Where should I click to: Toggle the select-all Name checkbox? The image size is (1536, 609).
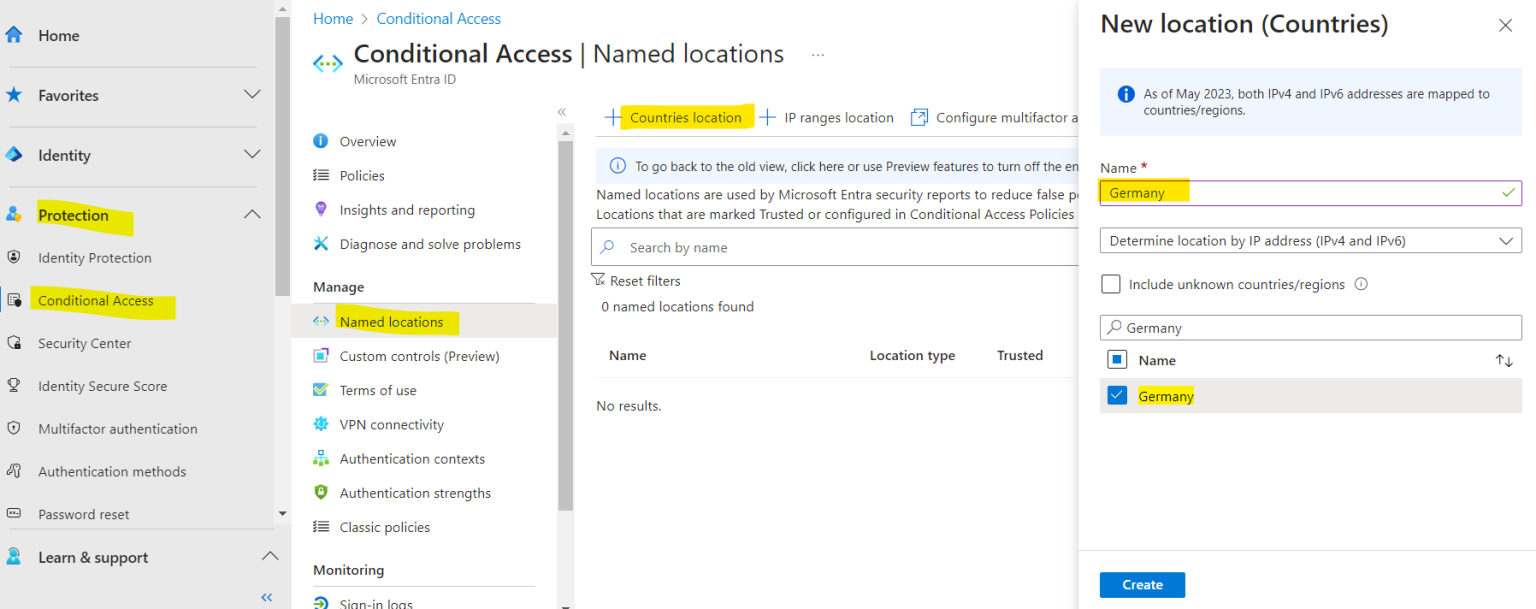[x=1117, y=360]
